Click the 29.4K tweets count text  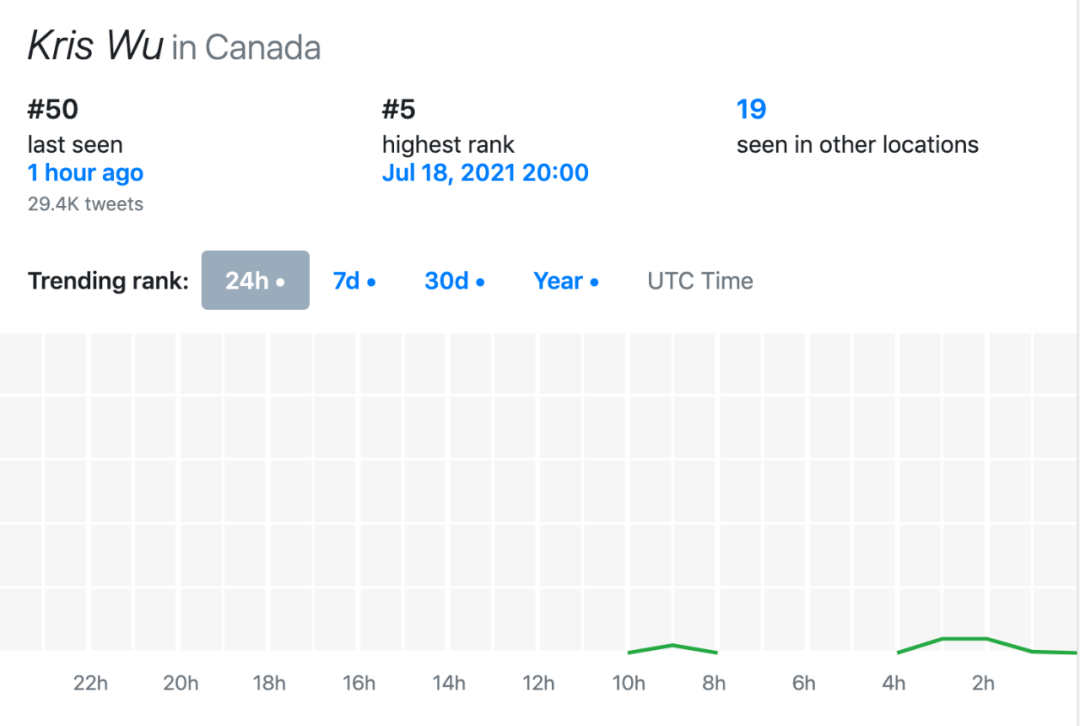point(85,204)
